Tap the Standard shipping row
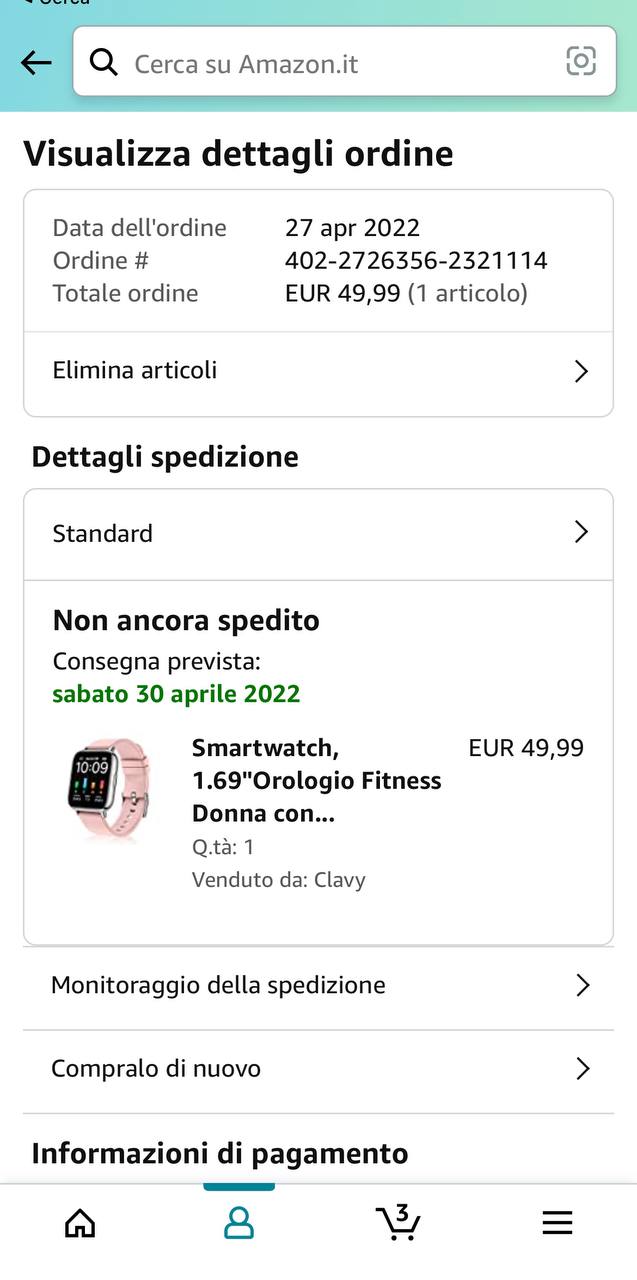 click(103, 533)
